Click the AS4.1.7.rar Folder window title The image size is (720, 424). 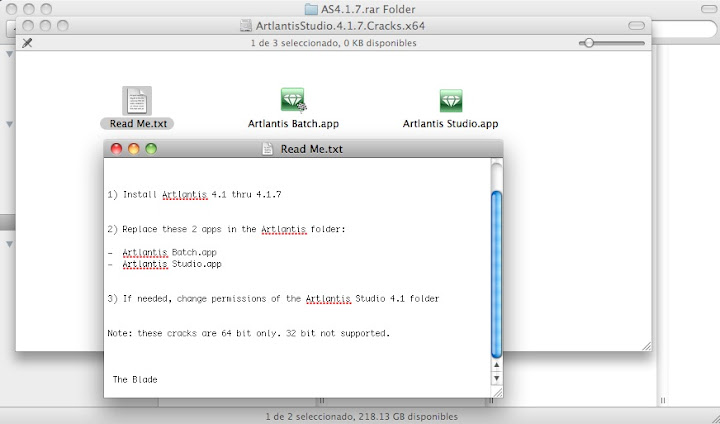click(x=368, y=9)
